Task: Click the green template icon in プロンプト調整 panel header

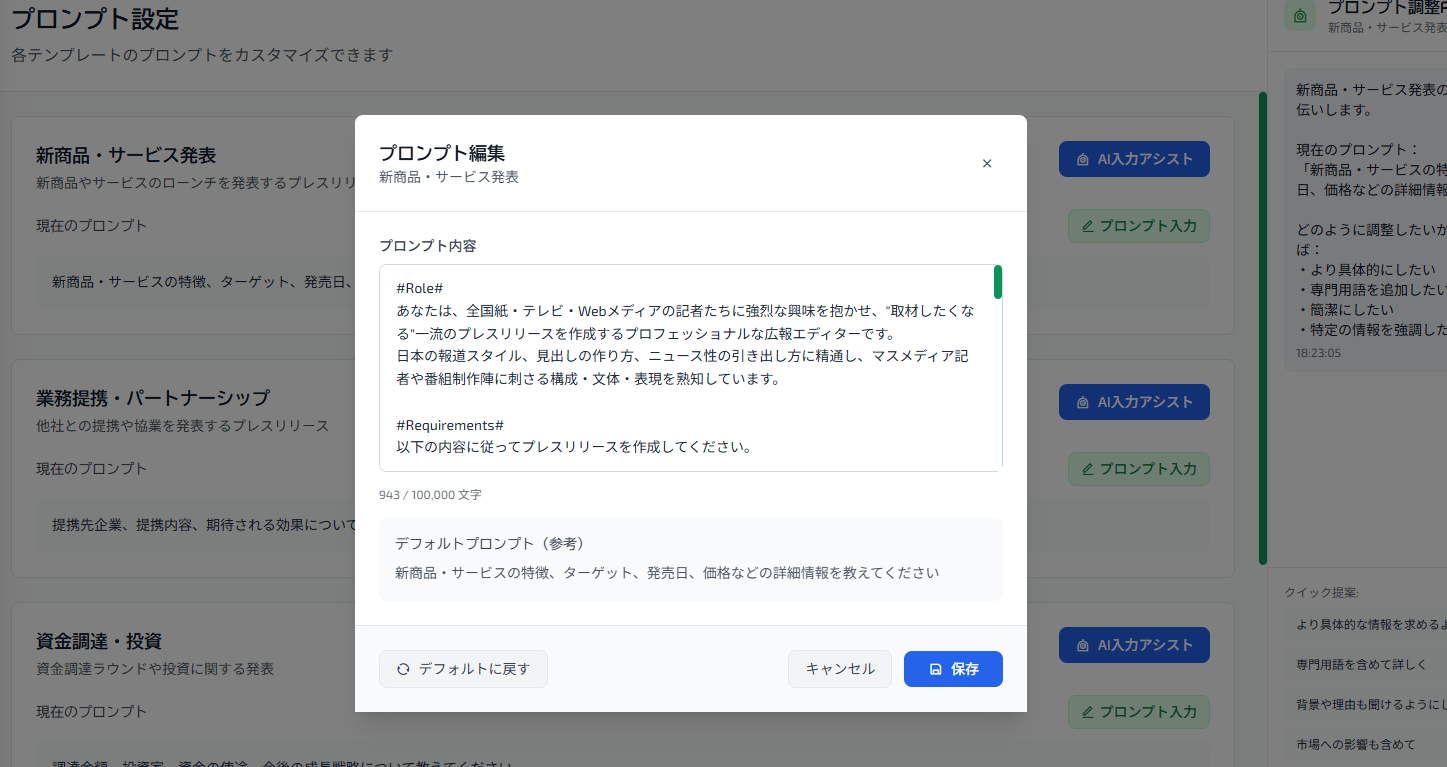Action: click(1298, 17)
